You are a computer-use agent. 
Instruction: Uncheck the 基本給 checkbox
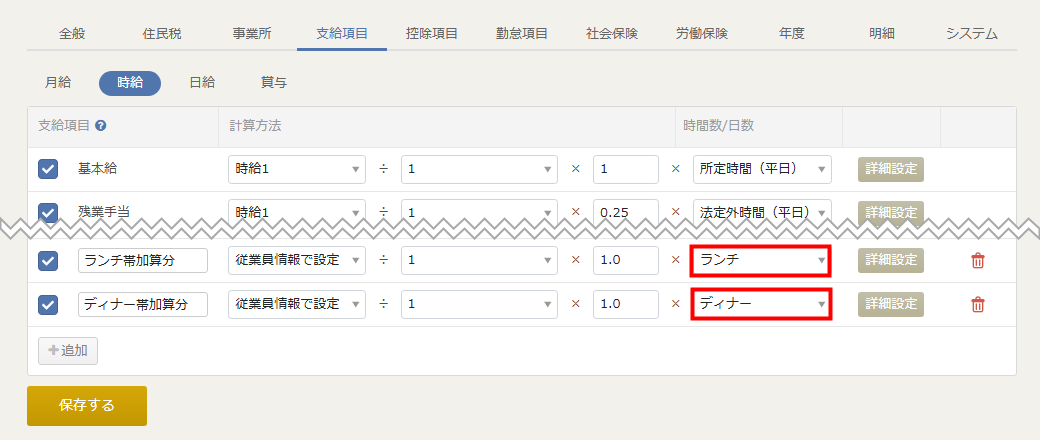click(48, 169)
